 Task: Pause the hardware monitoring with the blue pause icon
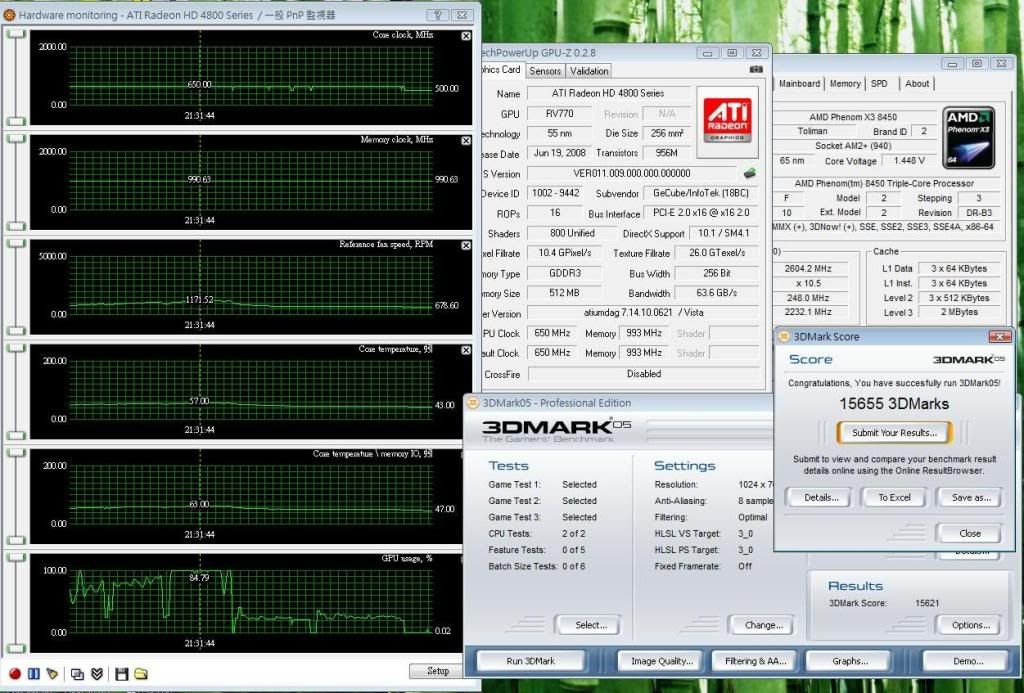tap(33, 673)
